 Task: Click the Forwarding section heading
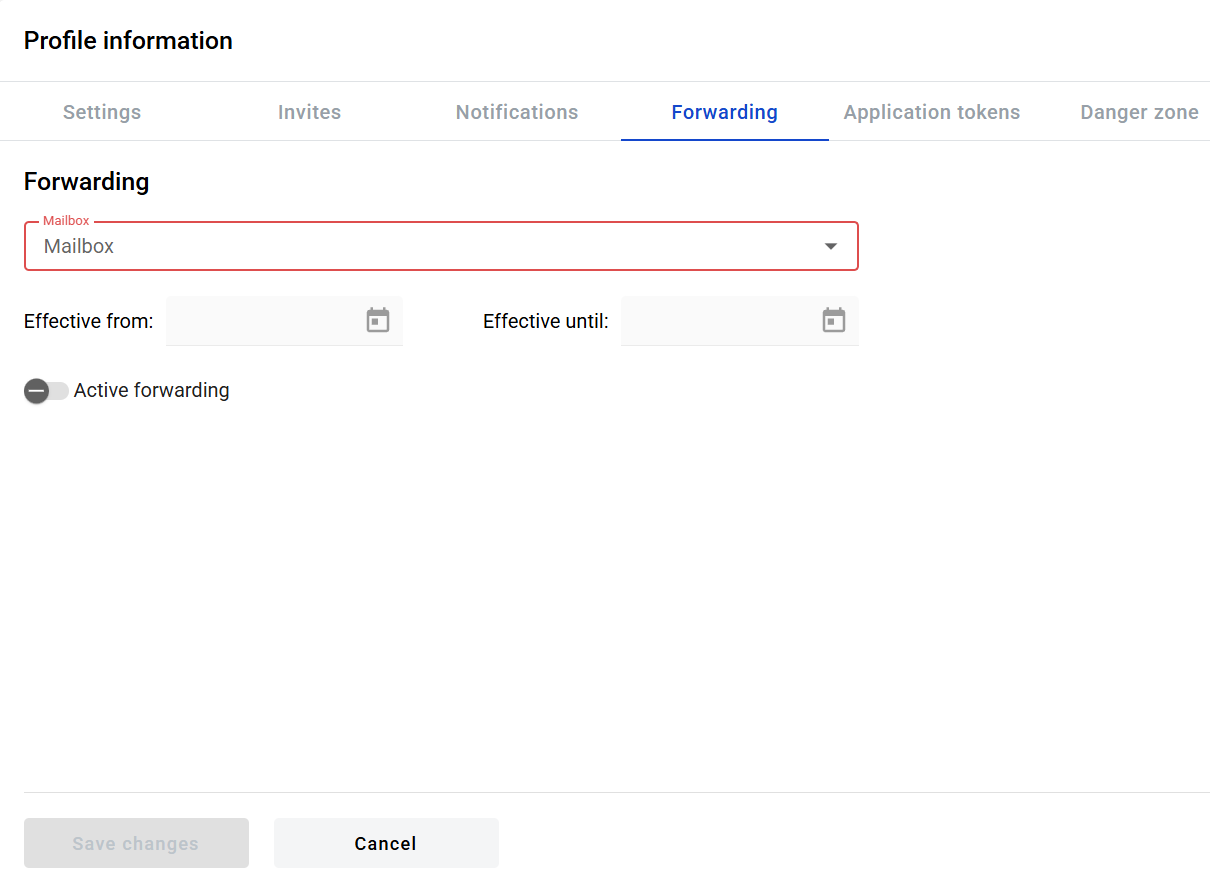pos(86,182)
